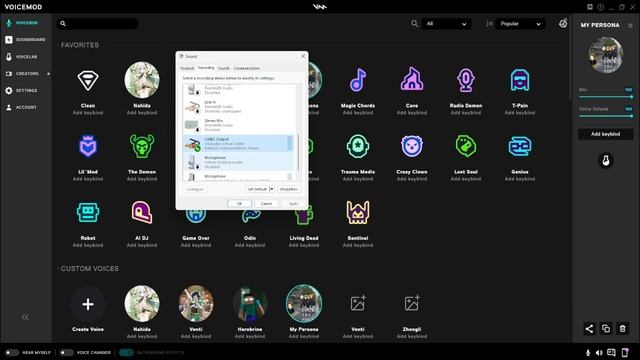Click the phone icon in bottom-right corner

click(x=624, y=353)
